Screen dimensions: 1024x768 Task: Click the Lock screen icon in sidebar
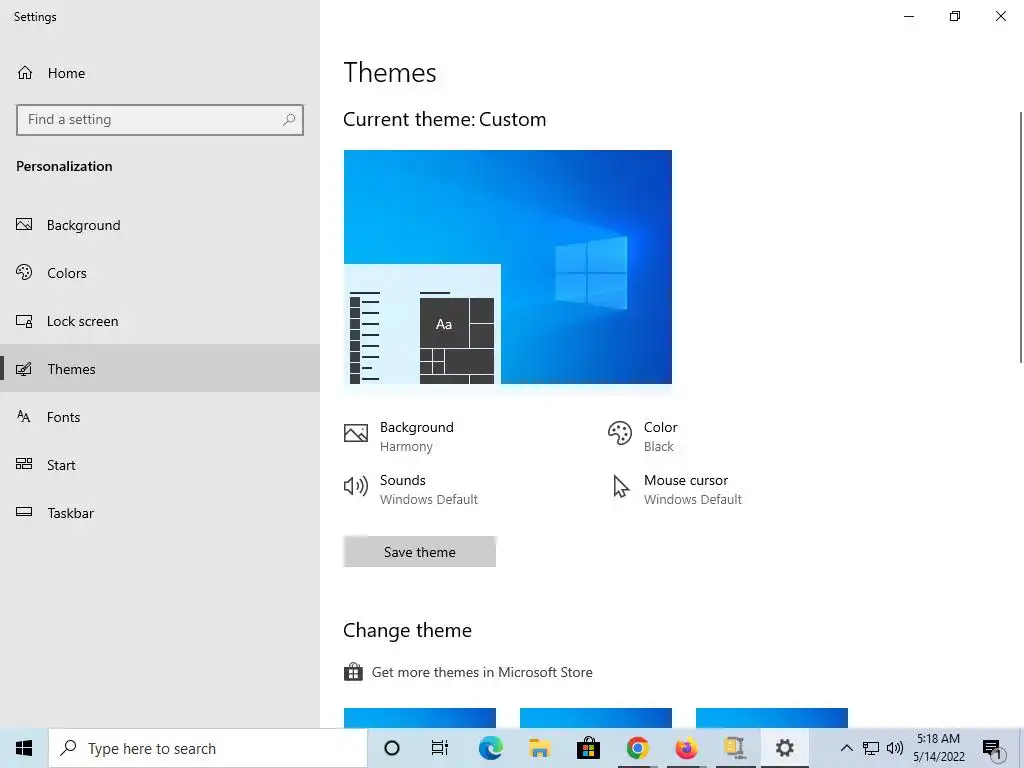pyautogui.click(x=24, y=321)
